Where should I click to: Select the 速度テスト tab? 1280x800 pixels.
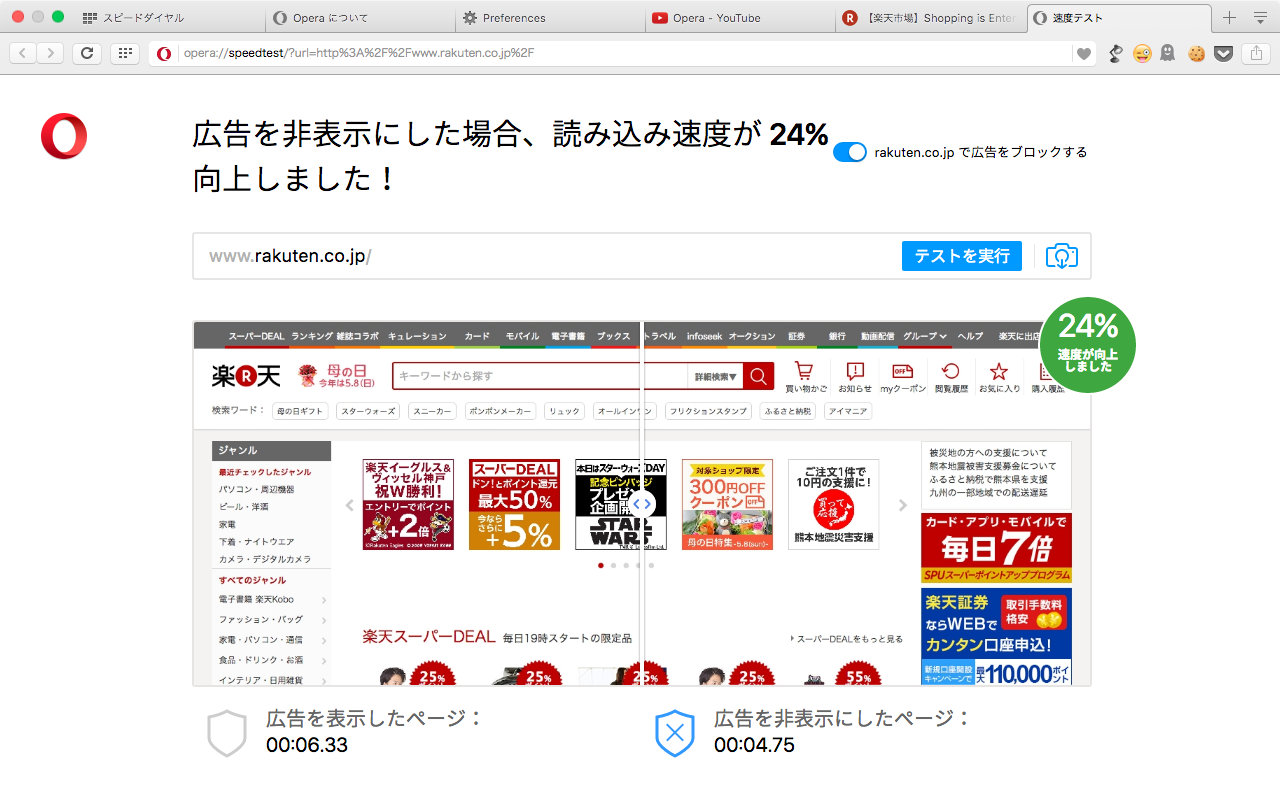point(1118,18)
